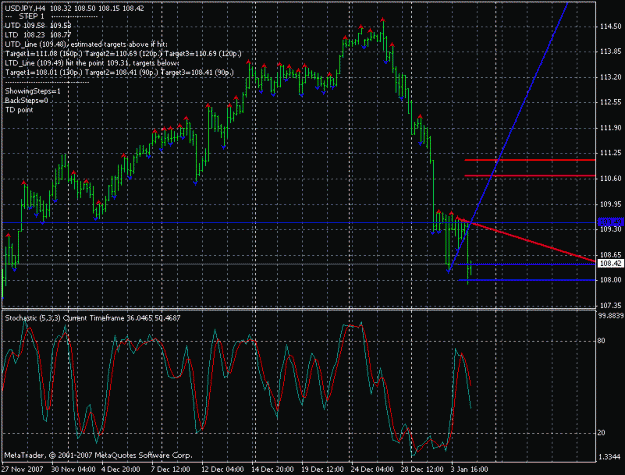Click the 113.85 price axis label
The image size is (625, 475).
pyautogui.click(x=610, y=52)
